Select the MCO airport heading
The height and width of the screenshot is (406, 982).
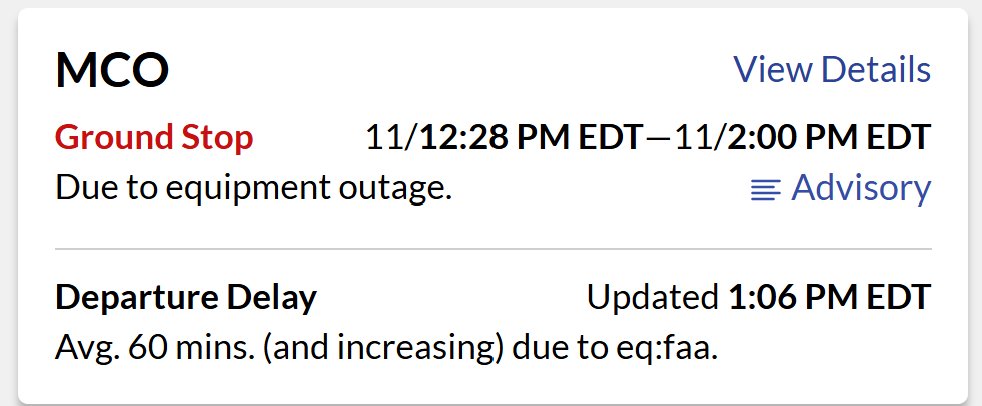(112, 71)
